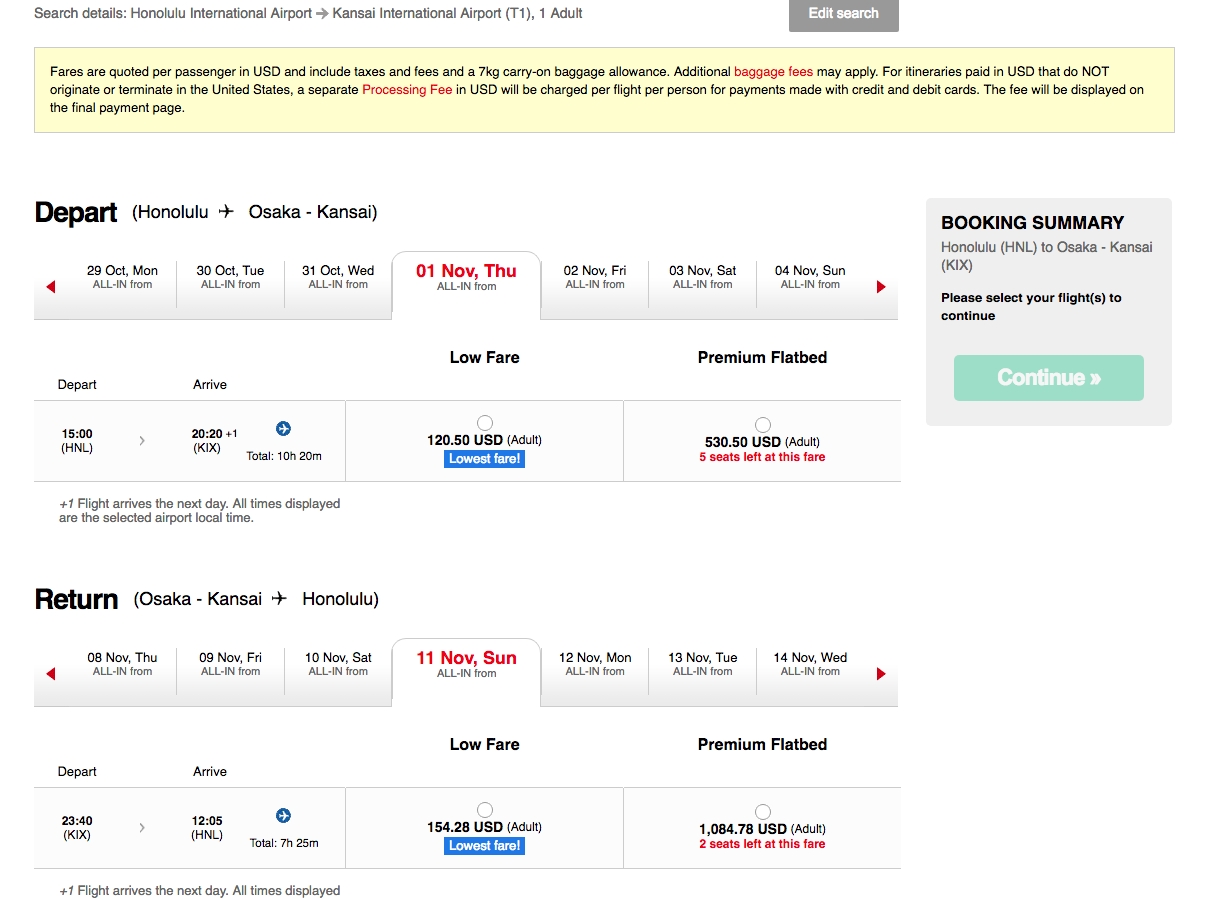Open the baggage fees link
The width and height of the screenshot is (1229, 899).
pos(773,71)
